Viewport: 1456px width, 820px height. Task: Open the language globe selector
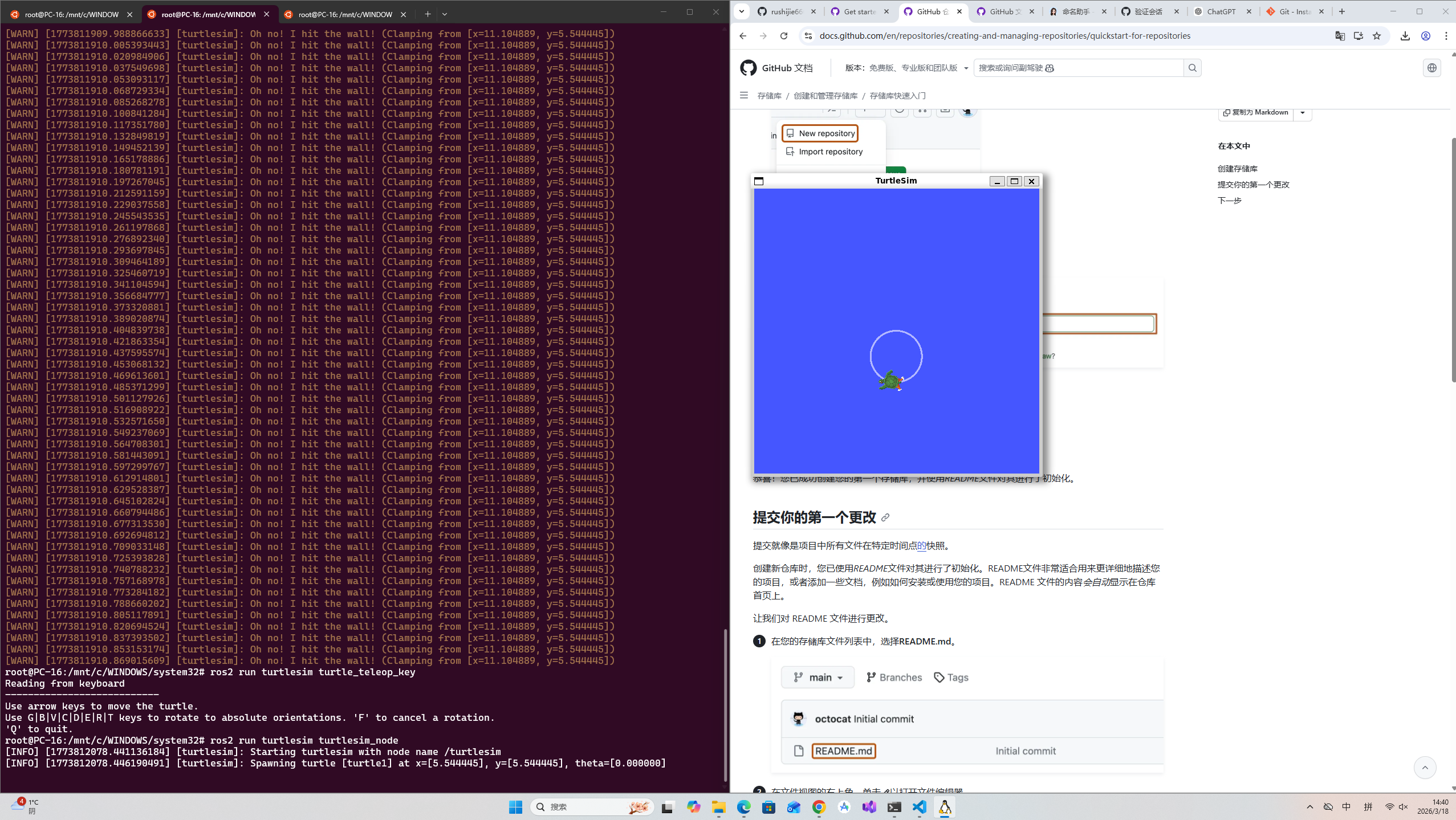pyautogui.click(x=1431, y=68)
